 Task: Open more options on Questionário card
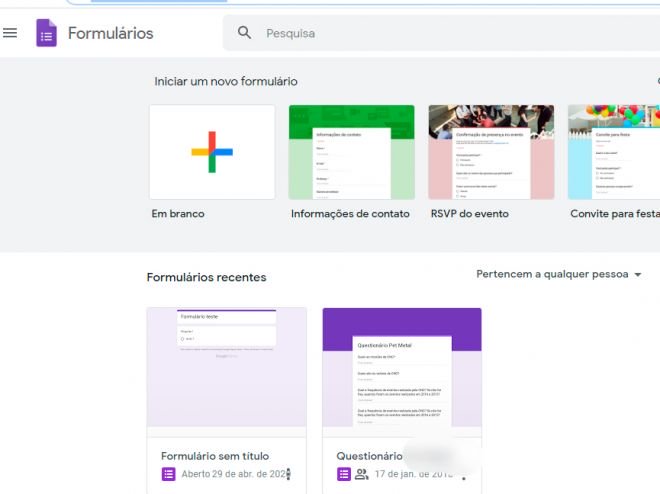464,478
